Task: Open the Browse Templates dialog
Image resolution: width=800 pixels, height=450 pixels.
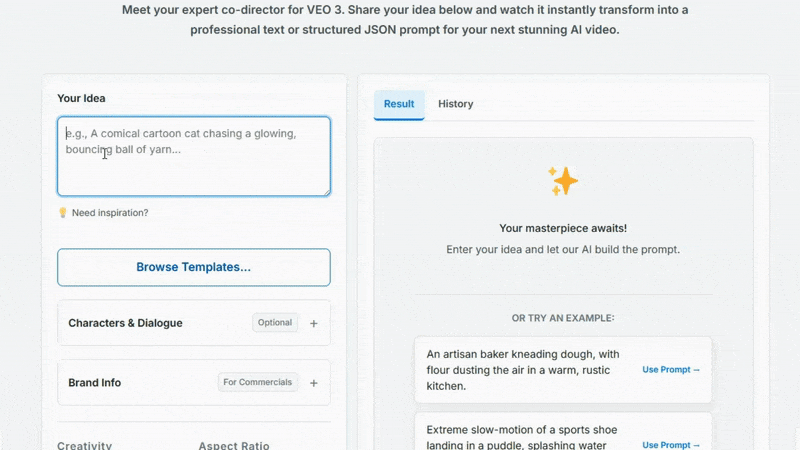Action: tap(193, 267)
